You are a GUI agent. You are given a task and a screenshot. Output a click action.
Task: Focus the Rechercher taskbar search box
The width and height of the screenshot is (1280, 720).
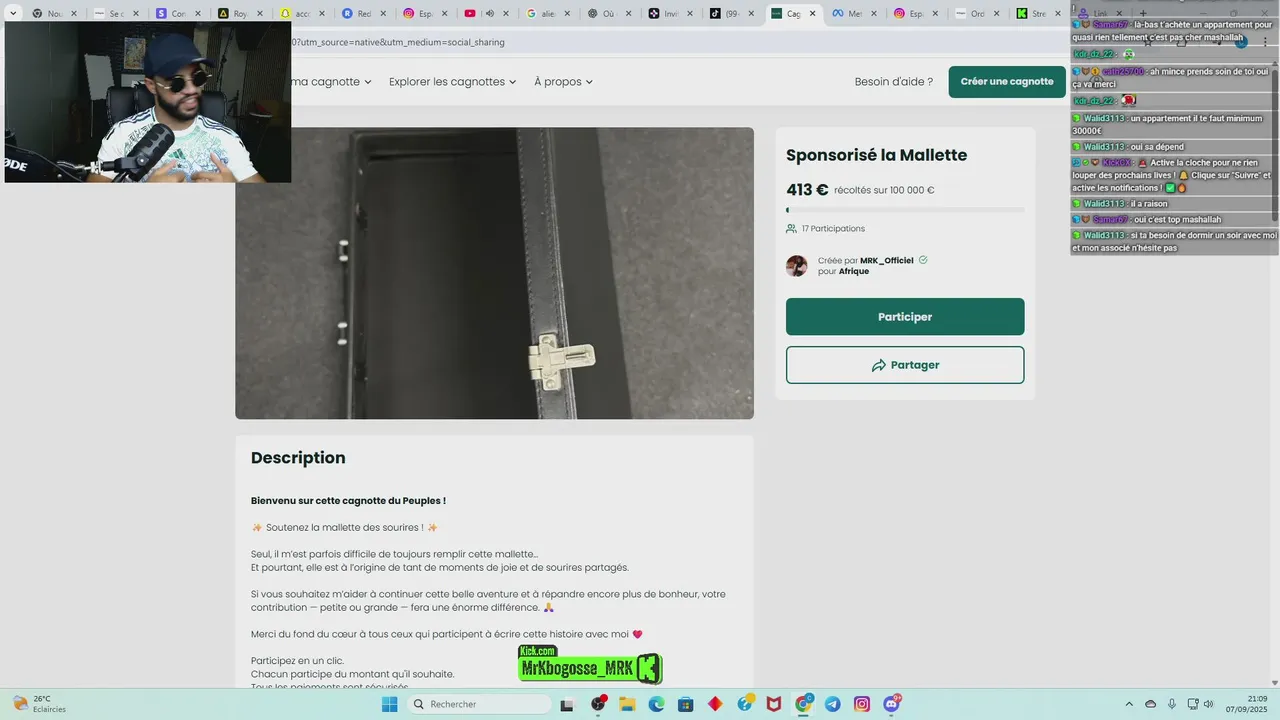480,704
